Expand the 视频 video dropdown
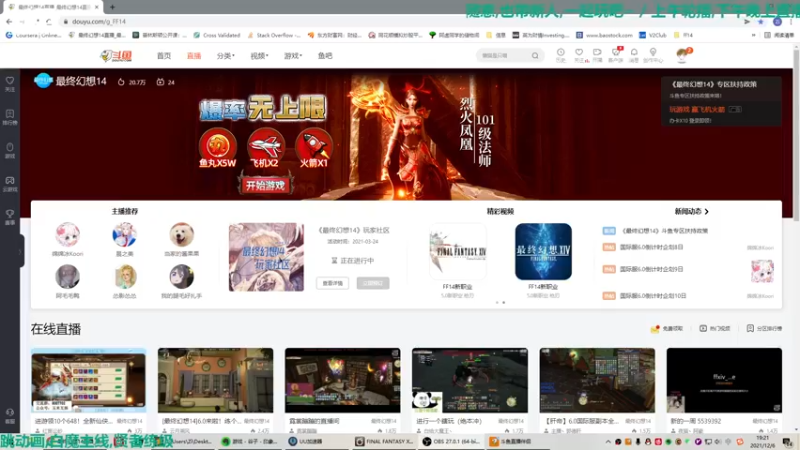800x450 pixels. click(x=259, y=56)
